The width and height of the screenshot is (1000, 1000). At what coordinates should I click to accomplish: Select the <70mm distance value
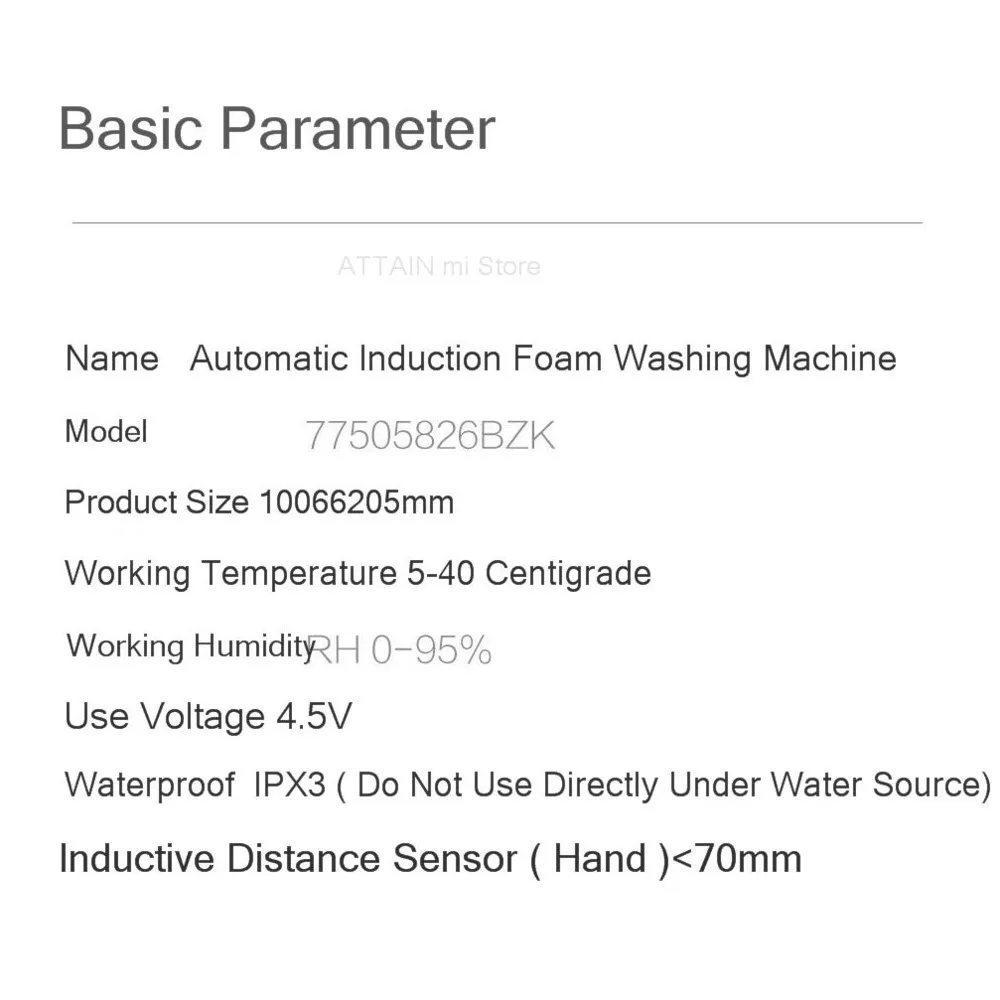pyautogui.click(x=738, y=858)
